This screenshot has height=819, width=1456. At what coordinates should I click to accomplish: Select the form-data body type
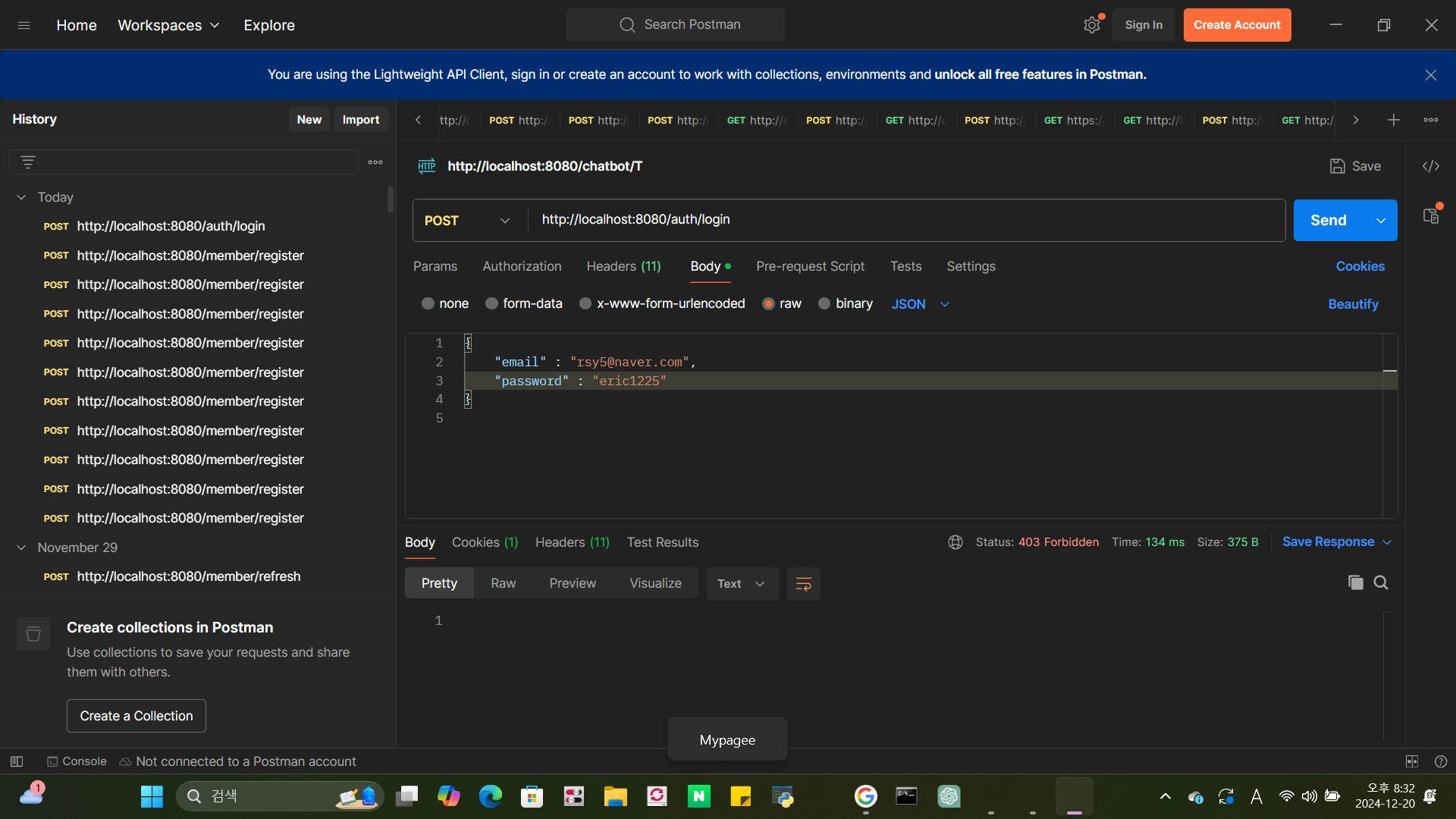tap(492, 304)
